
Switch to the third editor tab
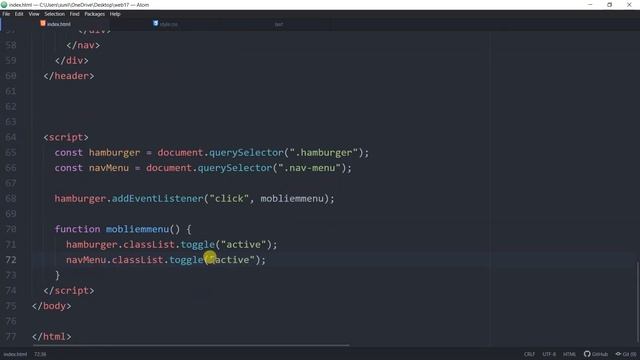(279, 24)
